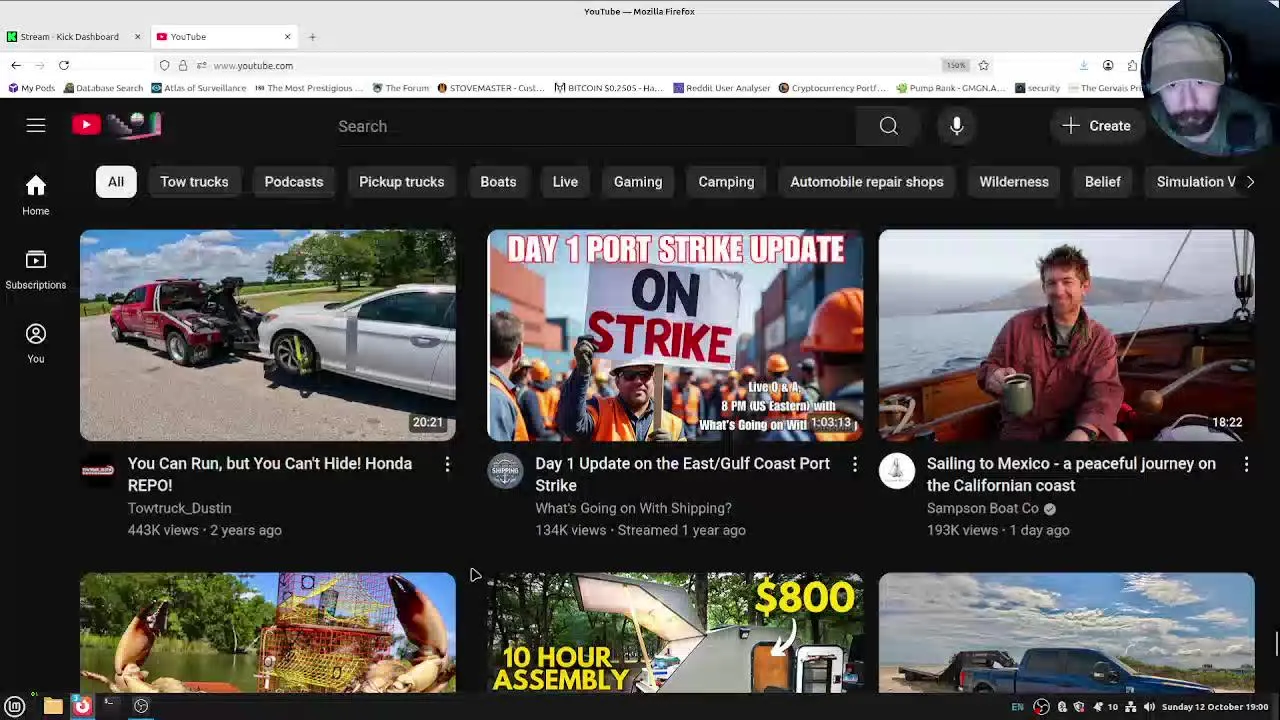1280x720 pixels.
Task: Open Firefox account icon in toolbar
Action: [1108, 65]
